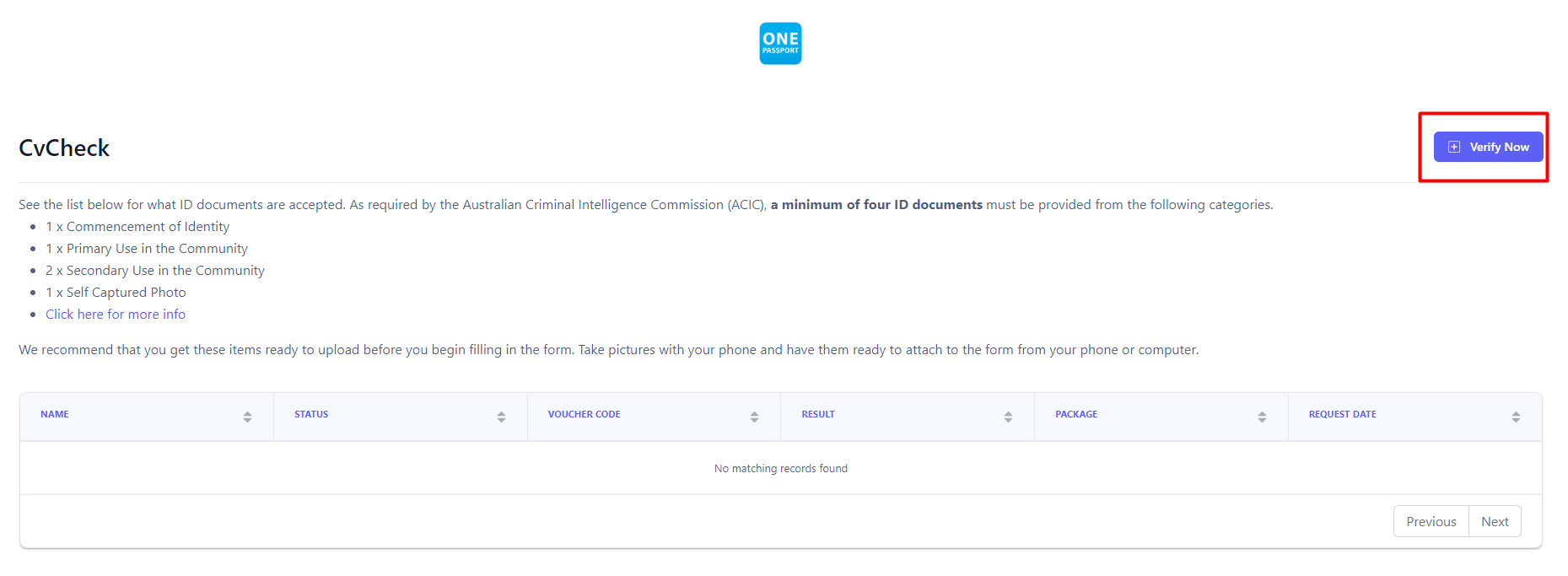Click the sort icon beside NAME header

[247, 416]
